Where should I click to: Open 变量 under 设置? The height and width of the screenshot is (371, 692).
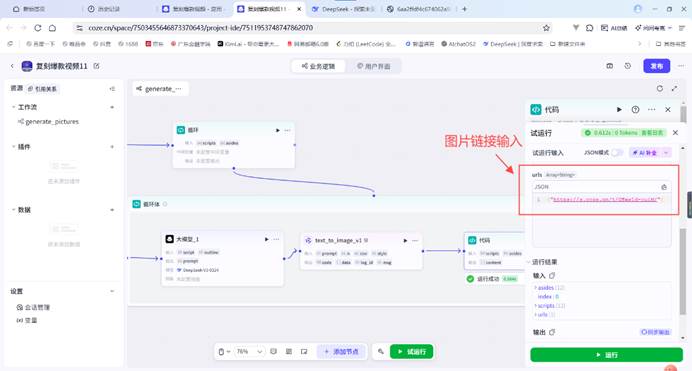(27, 320)
